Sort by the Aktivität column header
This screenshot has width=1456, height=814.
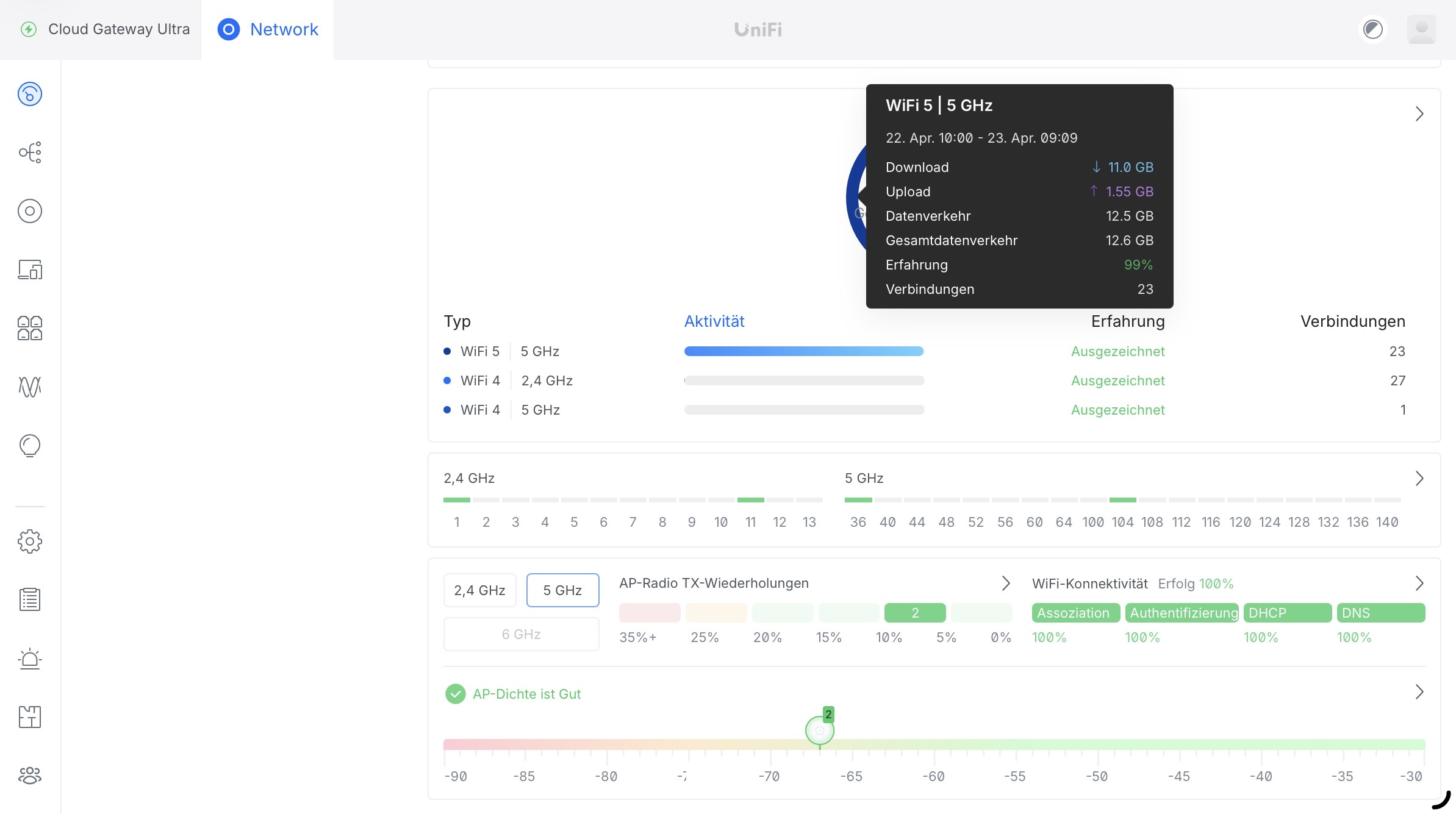714,321
